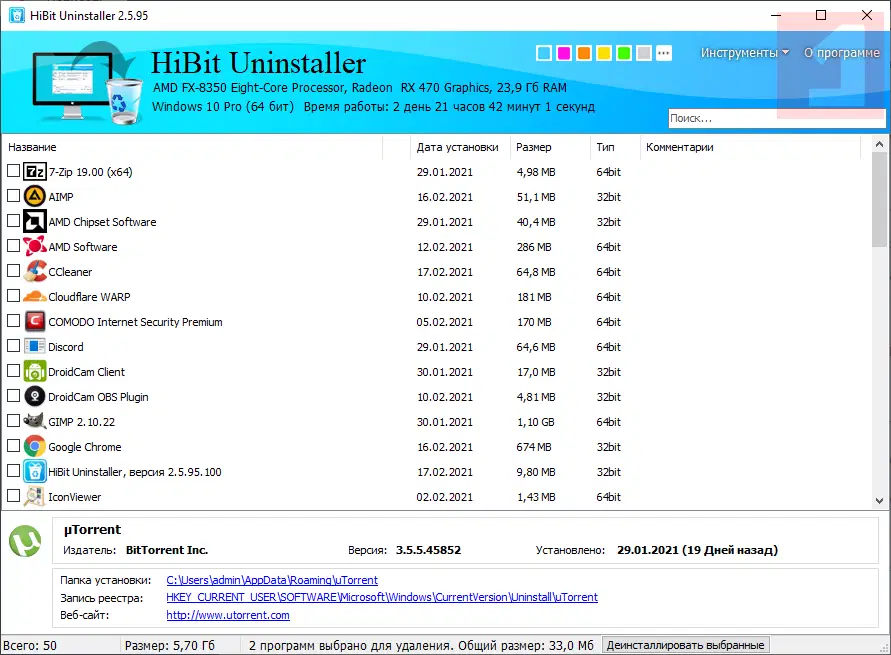Click the Всего: 50 status entry
This screenshot has width=891, height=655.
pyautogui.click(x=30, y=646)
